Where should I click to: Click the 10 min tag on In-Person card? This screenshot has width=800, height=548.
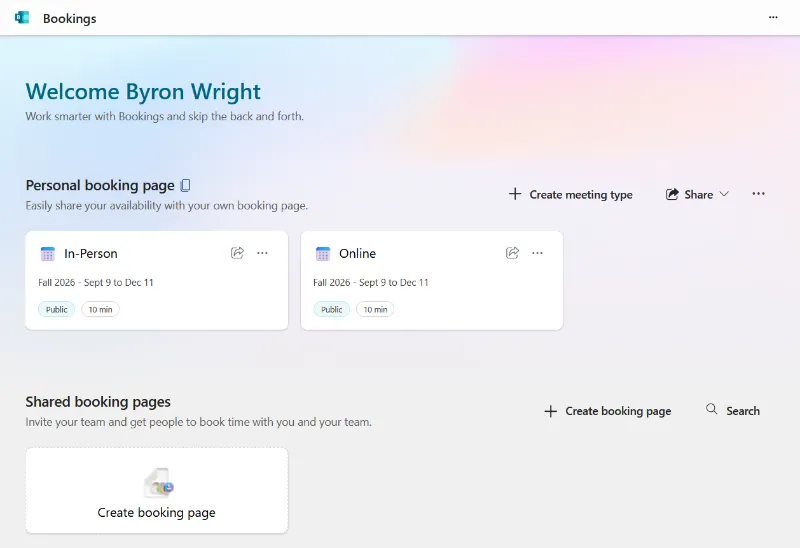tap(101, 309)
